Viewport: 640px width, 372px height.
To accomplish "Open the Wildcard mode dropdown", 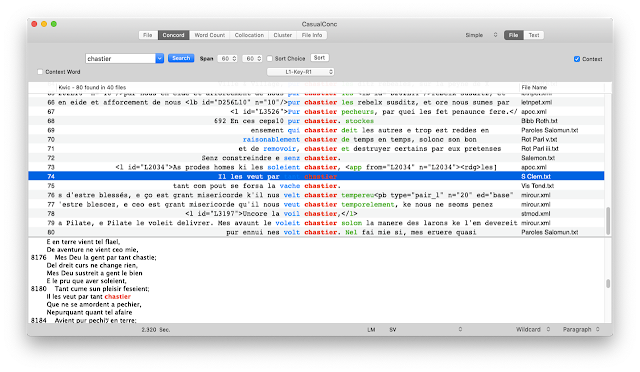I will click(533, 330).
